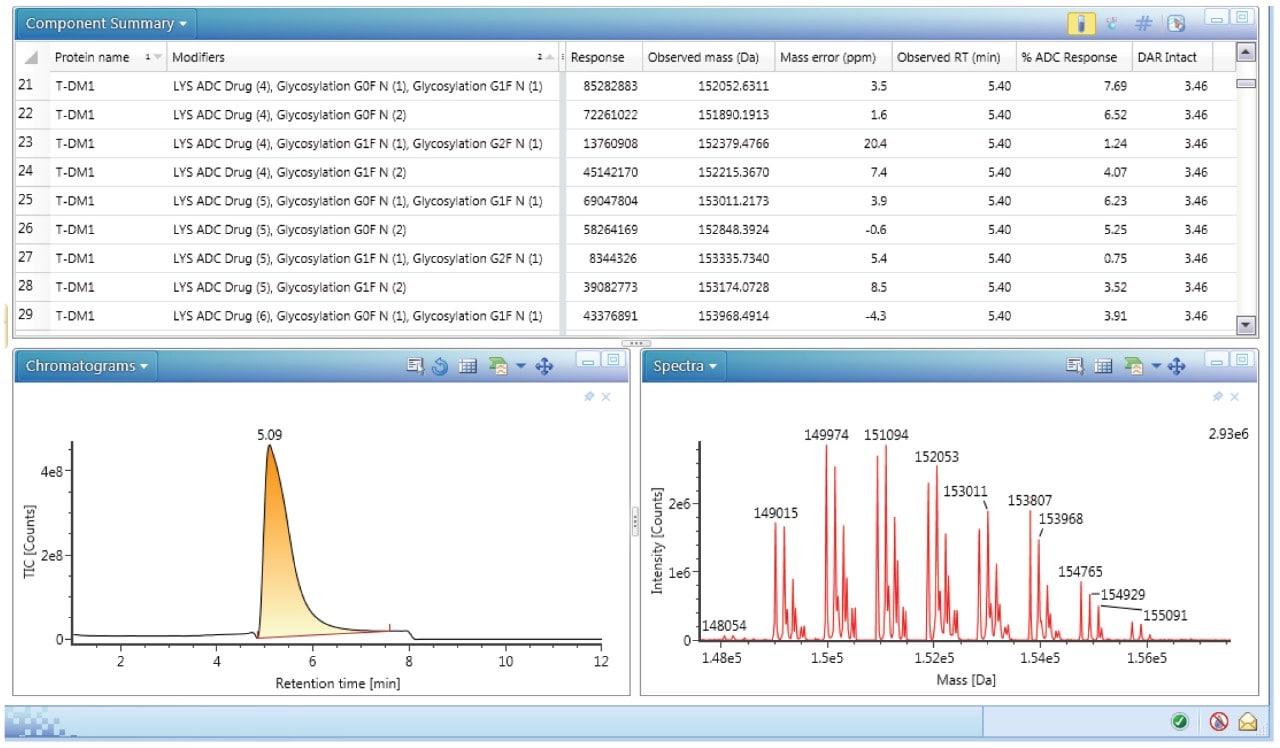
Task: Open the export format dropdown arrow in Spectra toolbar
Action: 1156,366
